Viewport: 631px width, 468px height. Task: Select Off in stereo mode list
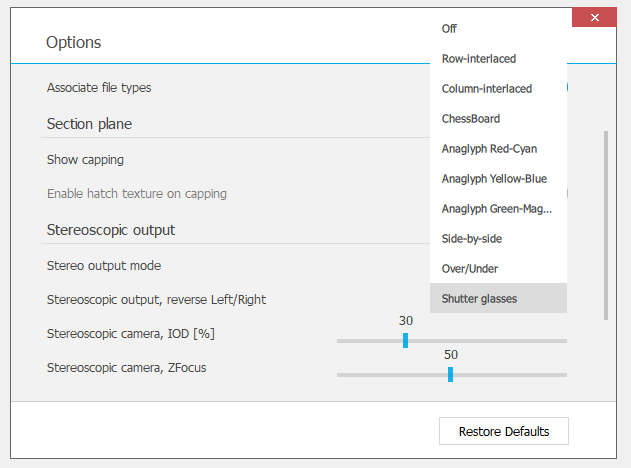(449, 29)
